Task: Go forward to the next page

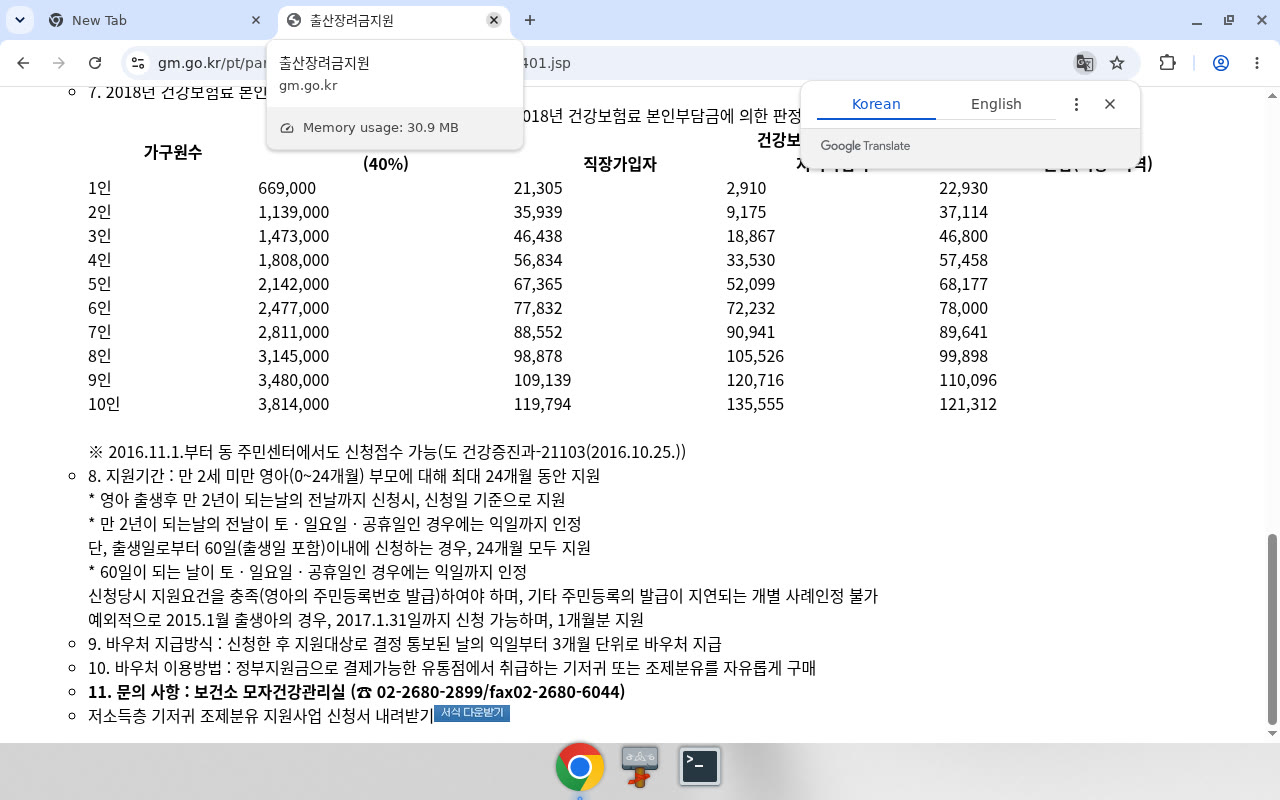Action: click(59, 63)
